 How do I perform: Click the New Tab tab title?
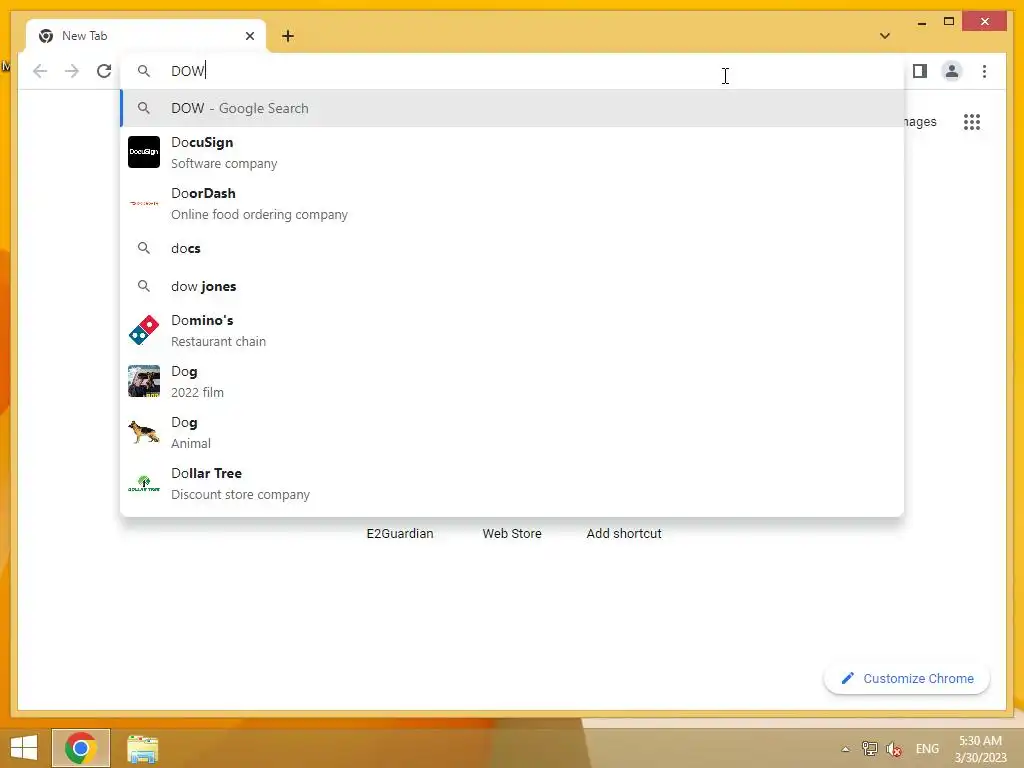coord(84,36)
